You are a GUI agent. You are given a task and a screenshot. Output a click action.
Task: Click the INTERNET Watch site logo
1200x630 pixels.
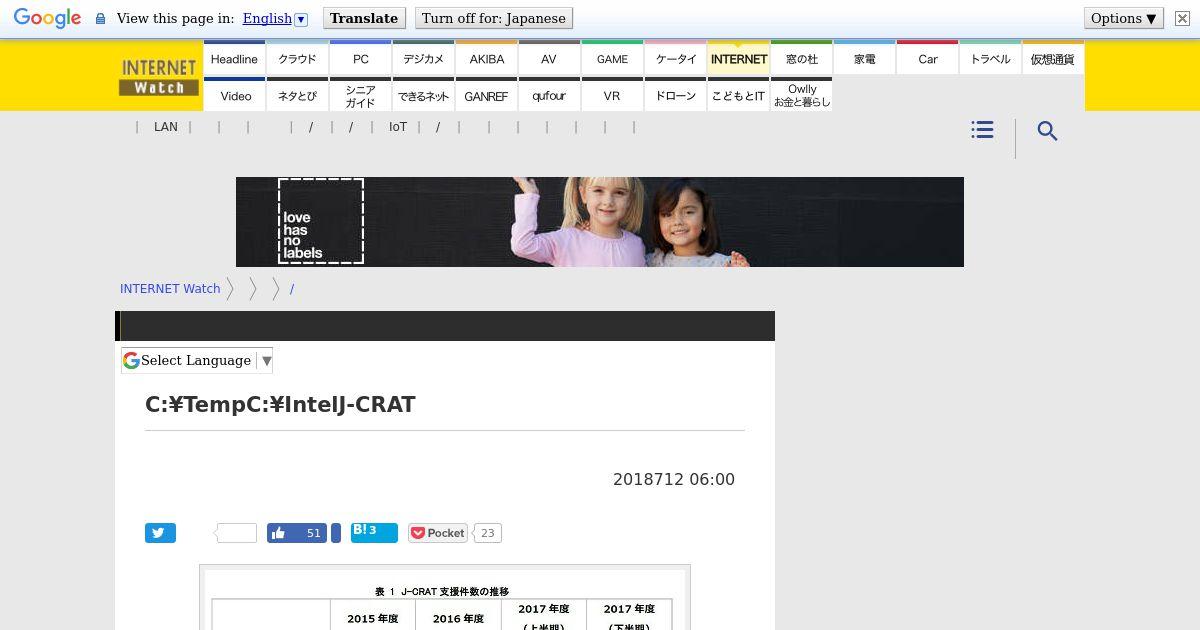[x=159, y=77]
